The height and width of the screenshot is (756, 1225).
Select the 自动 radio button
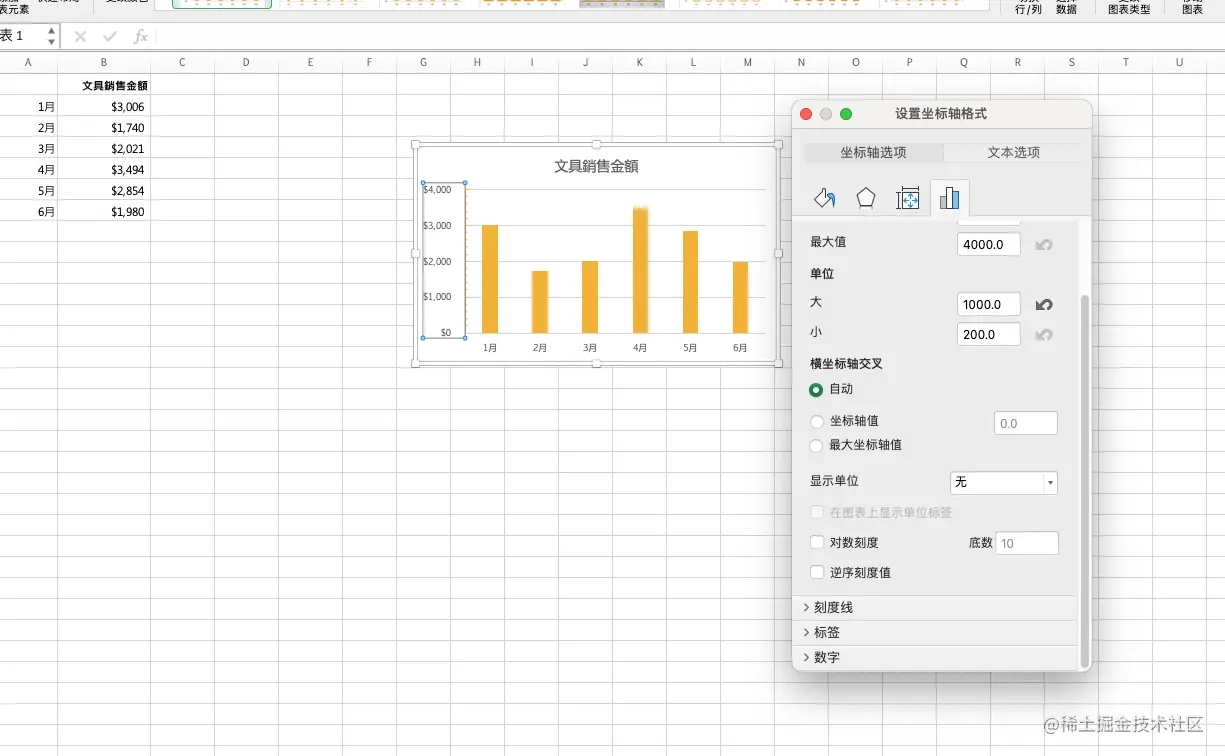pos(817,389)
